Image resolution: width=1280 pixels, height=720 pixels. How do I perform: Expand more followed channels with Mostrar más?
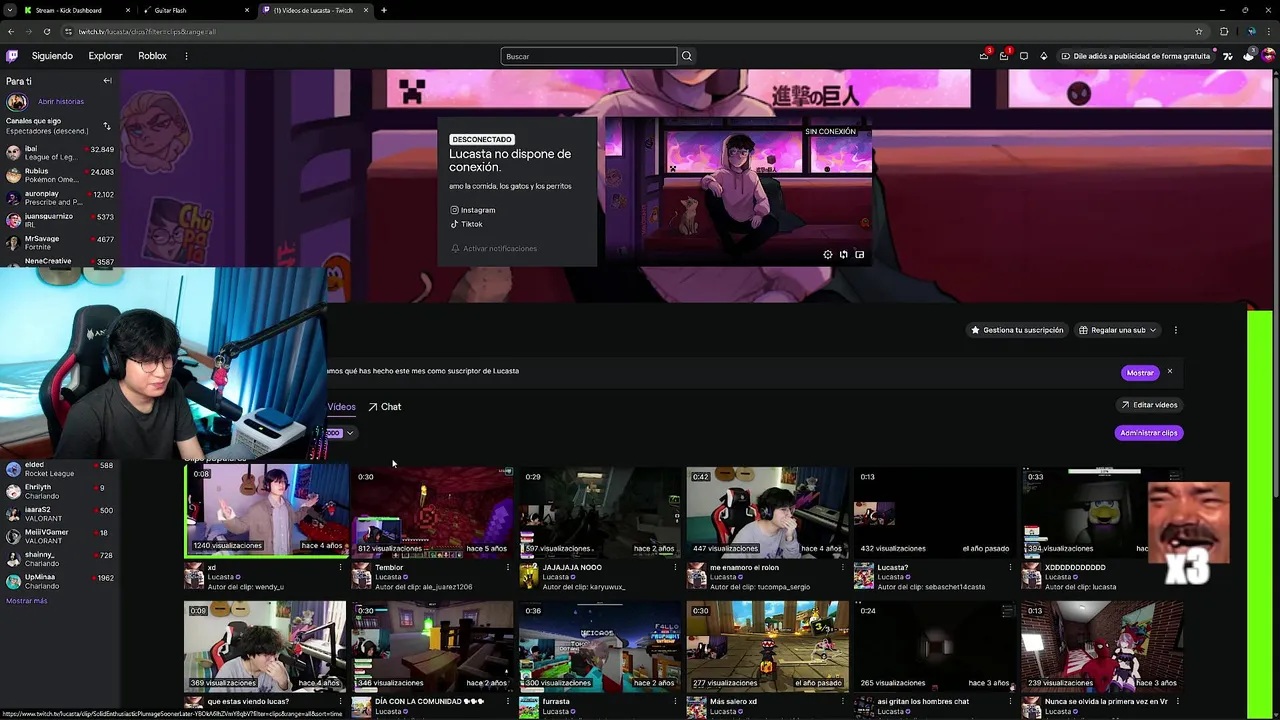(27, 601)
